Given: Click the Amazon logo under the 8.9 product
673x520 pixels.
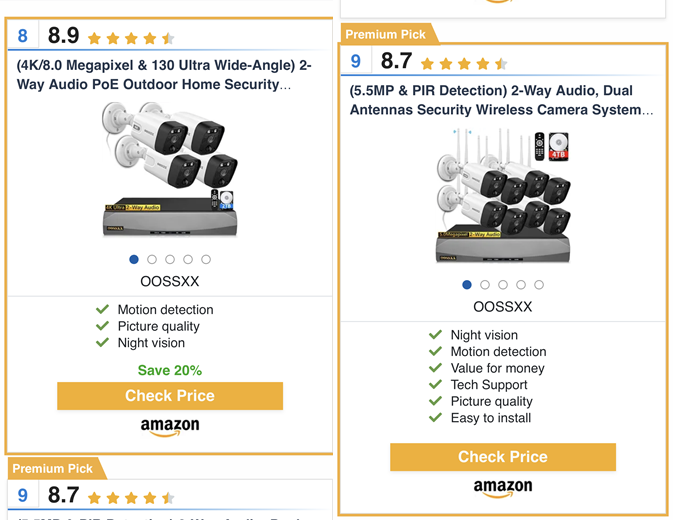Looking at the screenshot, I should 170,427.
